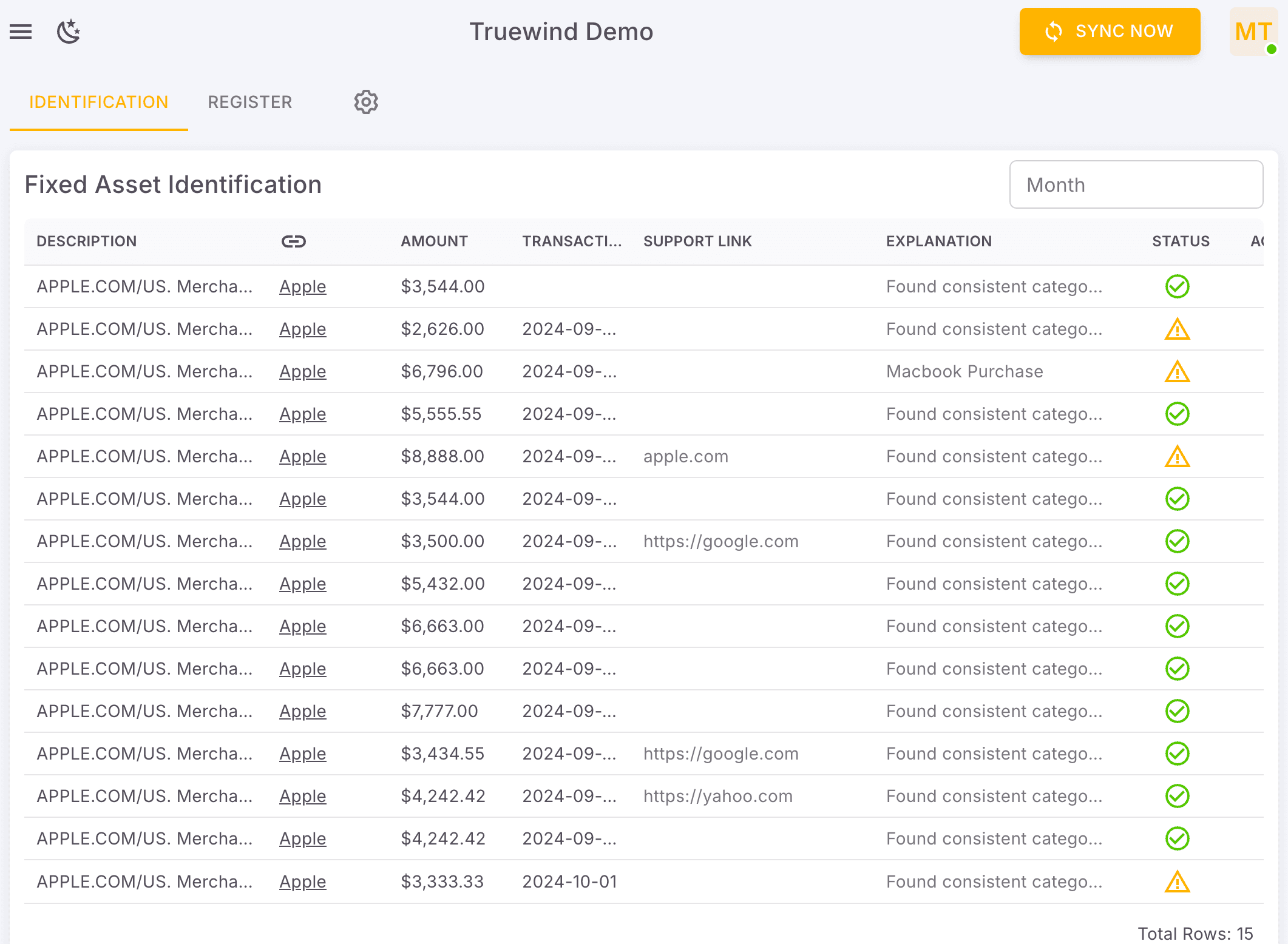Open the Month filter selector
This screenshot has width=1288, height=944.
pos(1136,184)
